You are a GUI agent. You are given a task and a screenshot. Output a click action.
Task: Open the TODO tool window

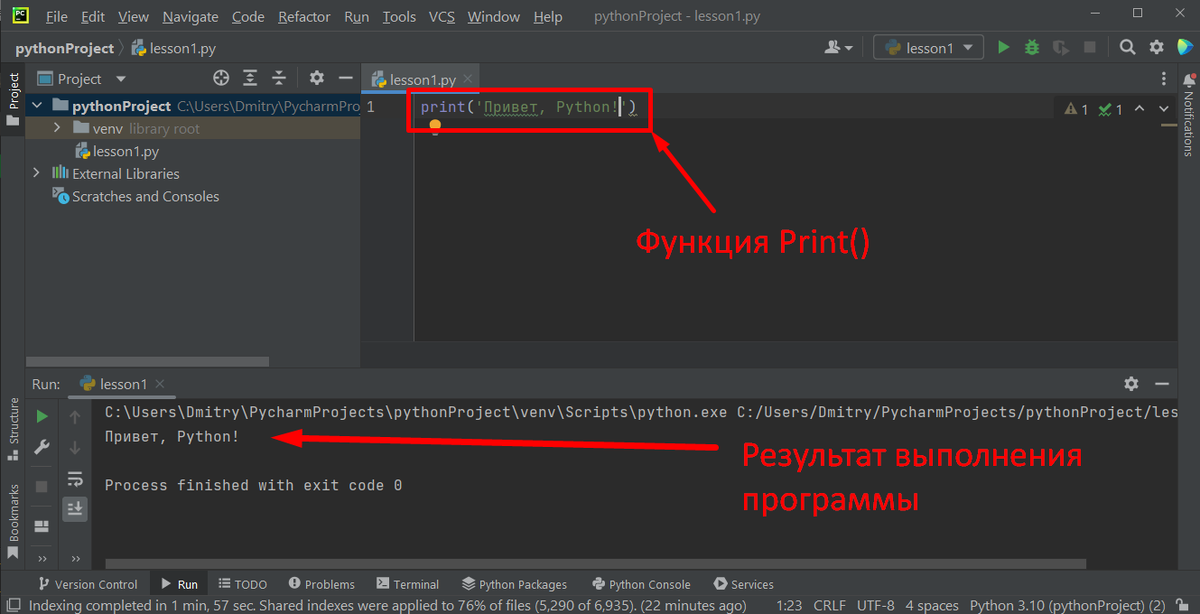(x=242, y=584)
